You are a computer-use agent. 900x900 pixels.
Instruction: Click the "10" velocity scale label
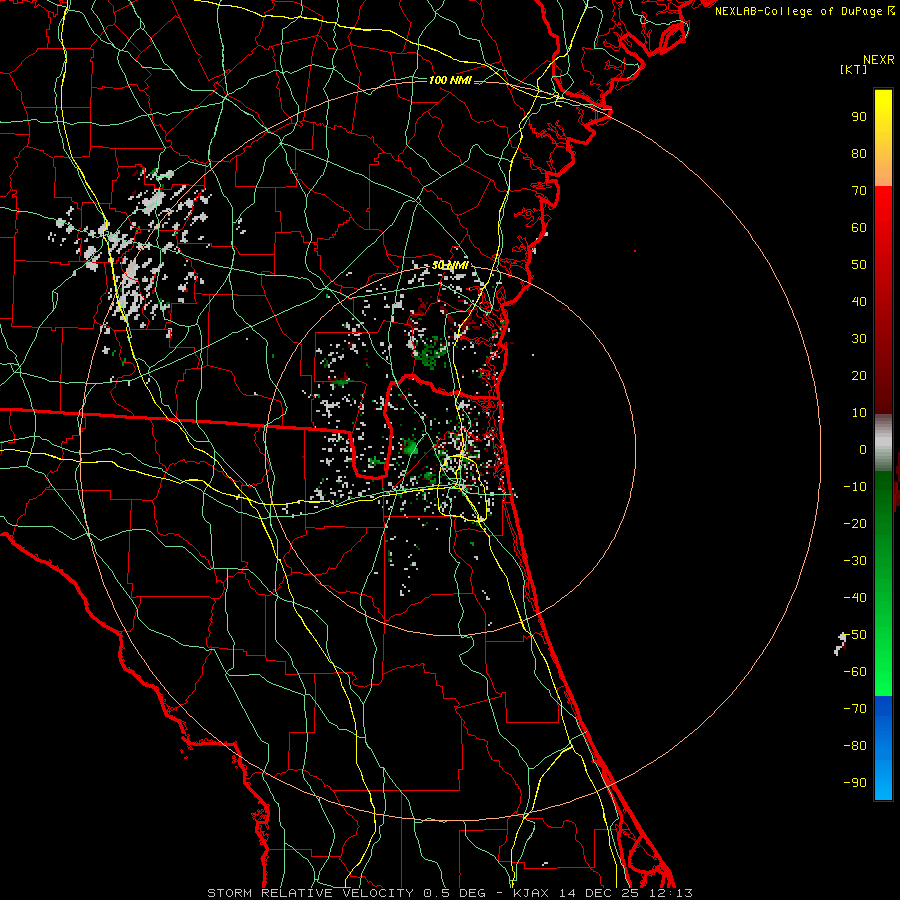tap(859, 413)
